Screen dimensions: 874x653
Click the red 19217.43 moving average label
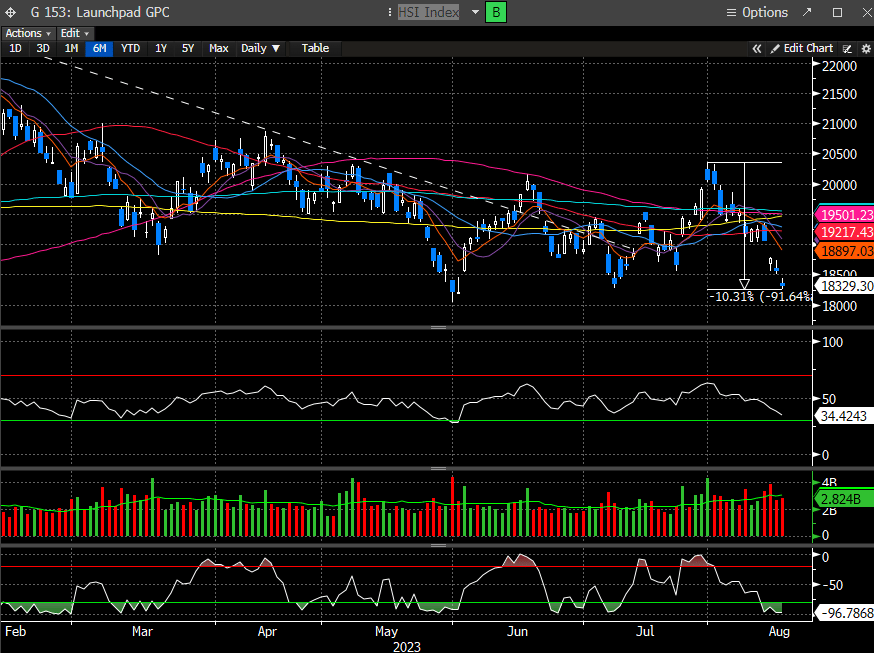point(846,232)
